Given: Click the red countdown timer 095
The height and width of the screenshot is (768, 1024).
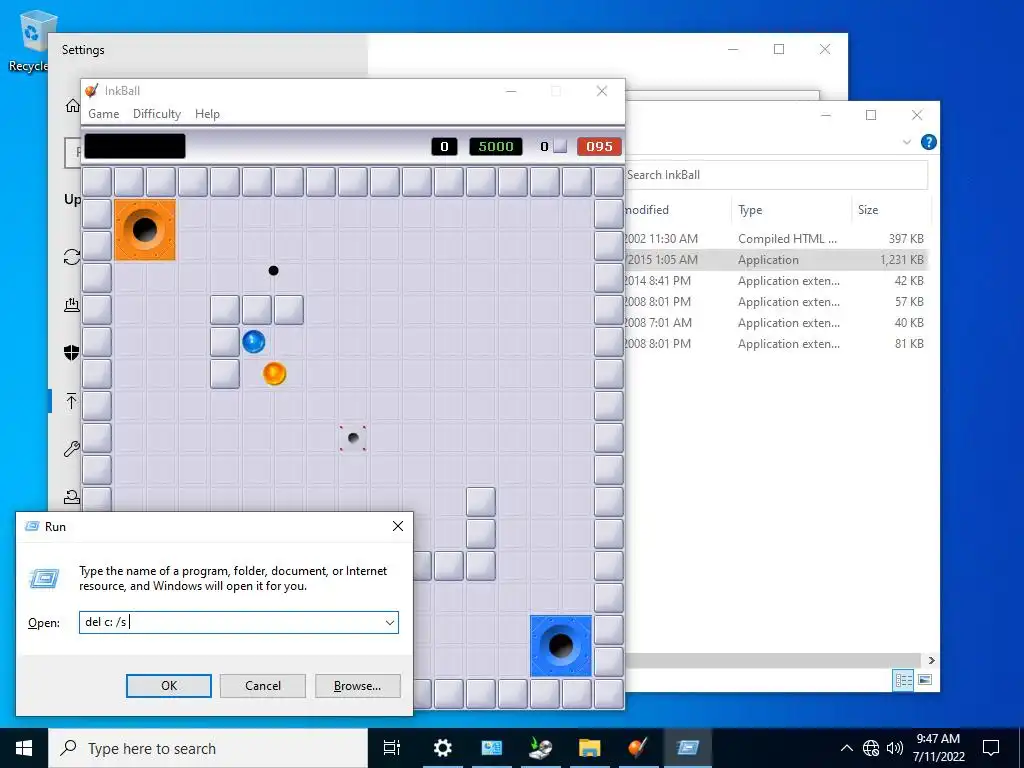Looking at the screenshot, I should point(599,146).
